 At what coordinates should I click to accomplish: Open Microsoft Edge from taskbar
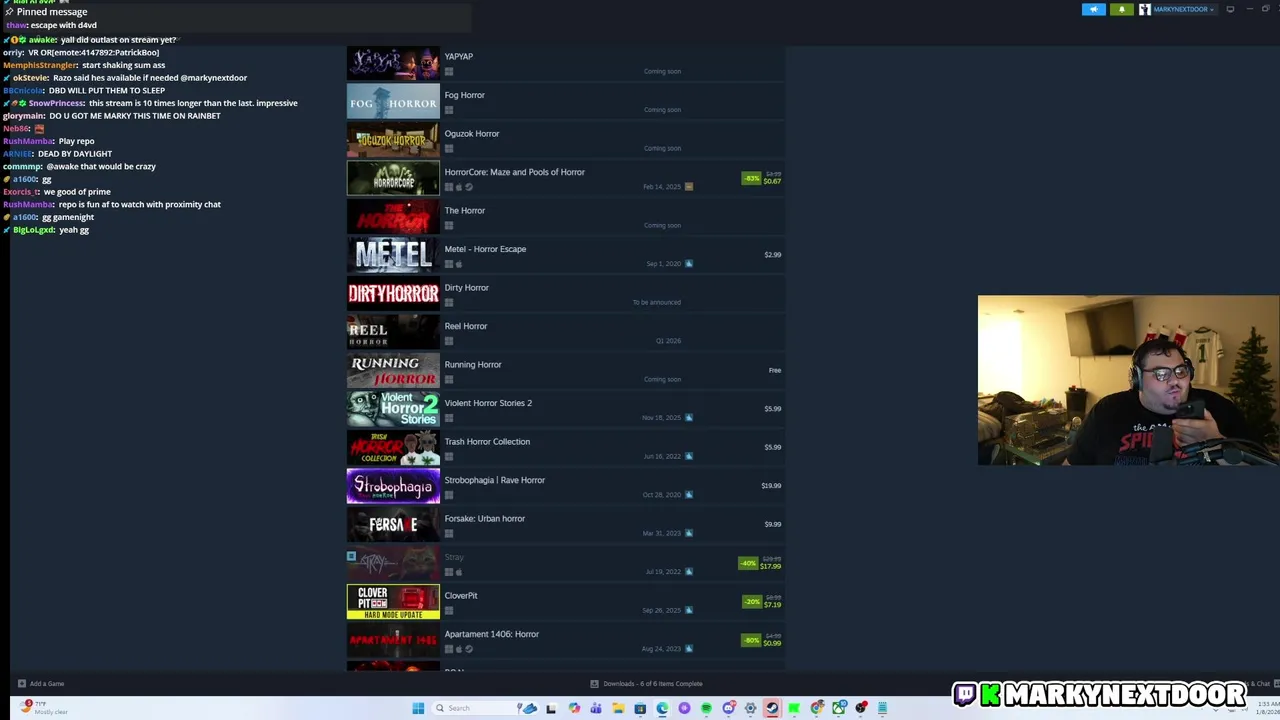[x=662, y=708]
